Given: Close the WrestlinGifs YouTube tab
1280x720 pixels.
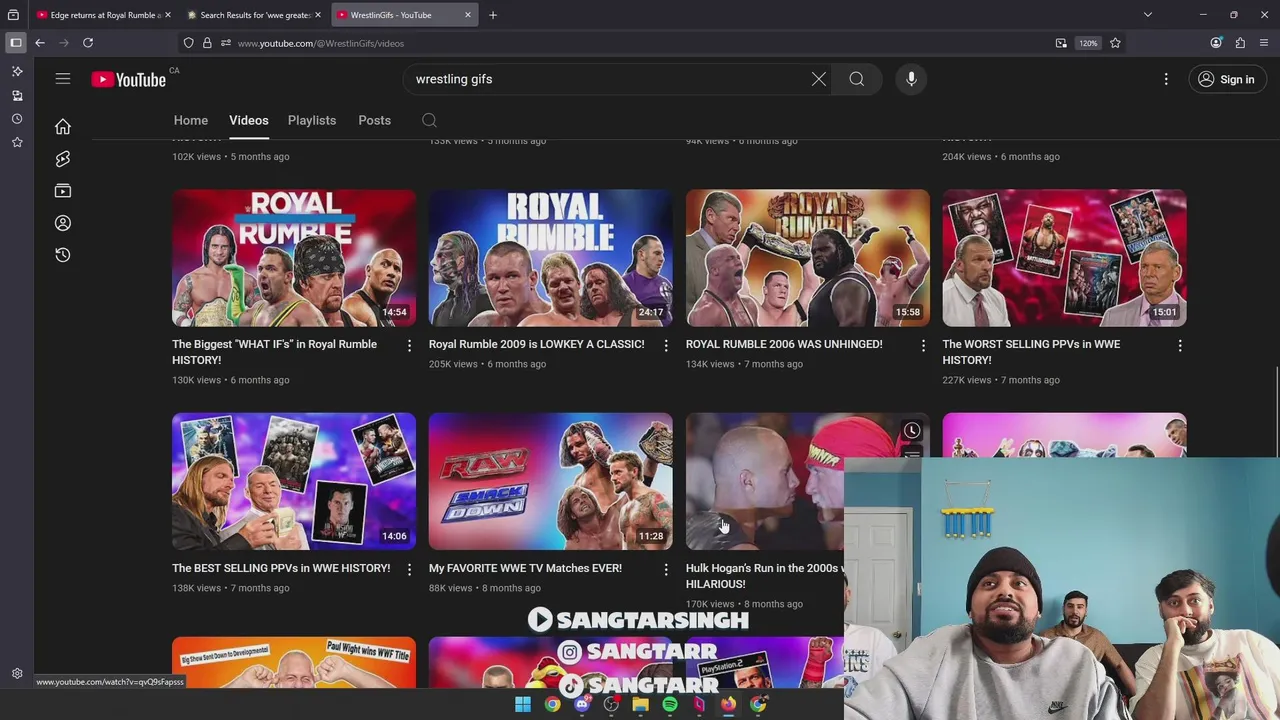Looking at the screenshot, I should pos(468,15).
